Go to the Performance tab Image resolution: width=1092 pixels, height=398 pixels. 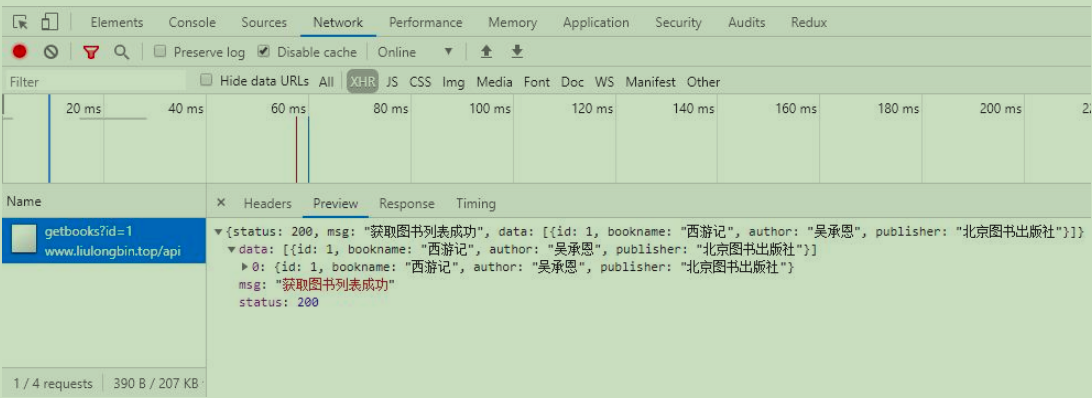click(x=426, y=22)
